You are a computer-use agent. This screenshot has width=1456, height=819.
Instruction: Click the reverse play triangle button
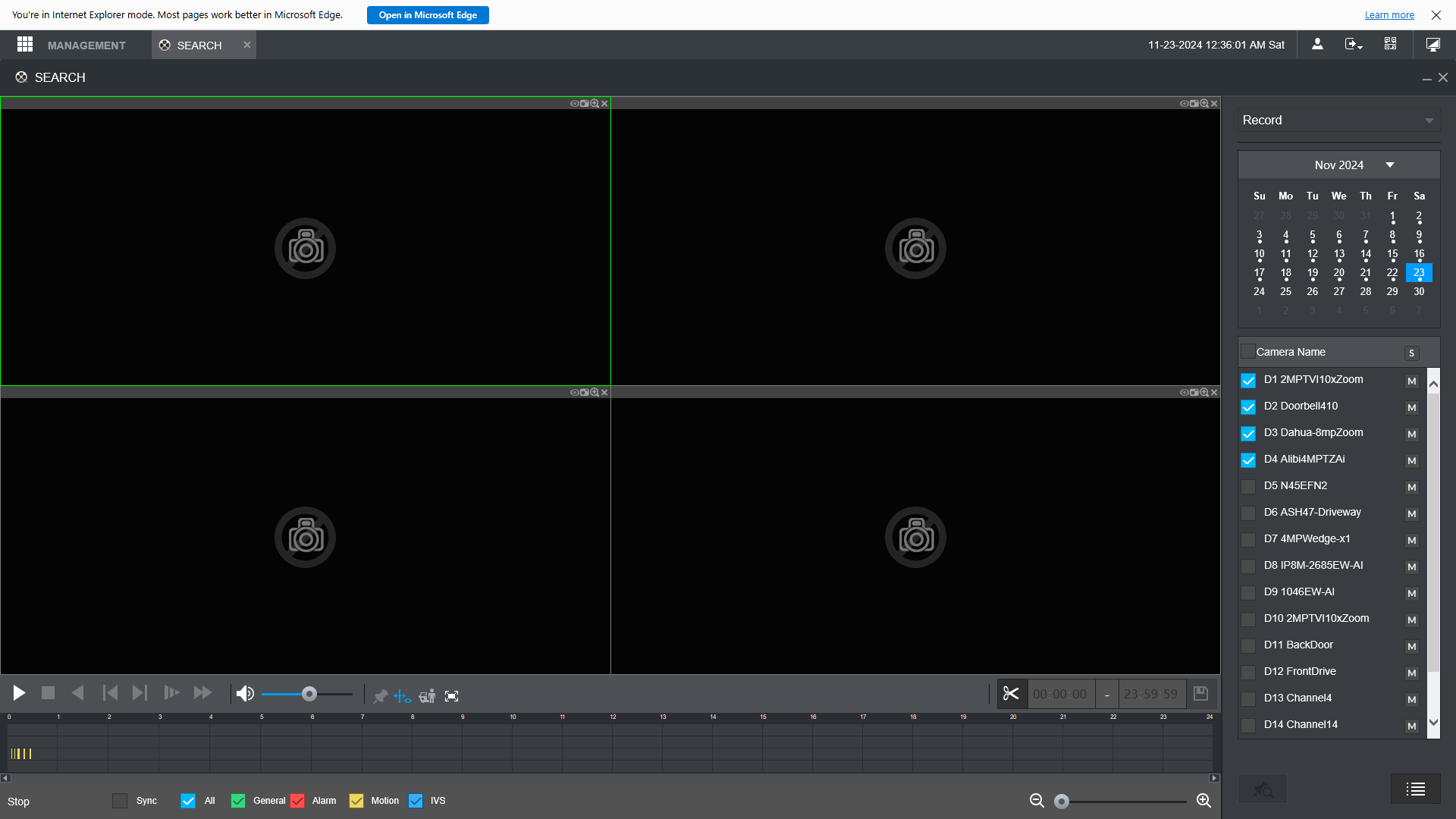pyautogui.click(x=77, y=693)
